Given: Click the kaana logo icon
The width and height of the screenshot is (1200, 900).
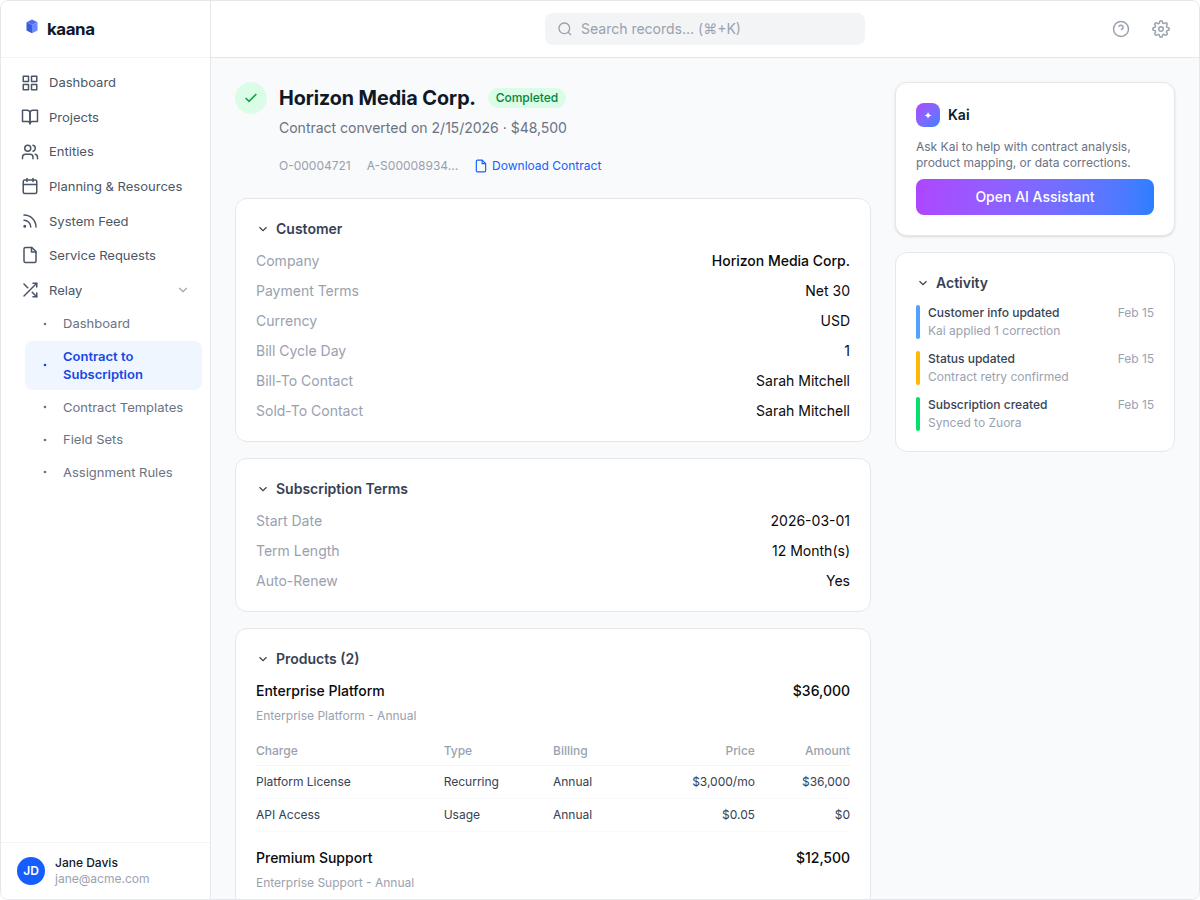Looking at the screenshot, I should 34,28.
